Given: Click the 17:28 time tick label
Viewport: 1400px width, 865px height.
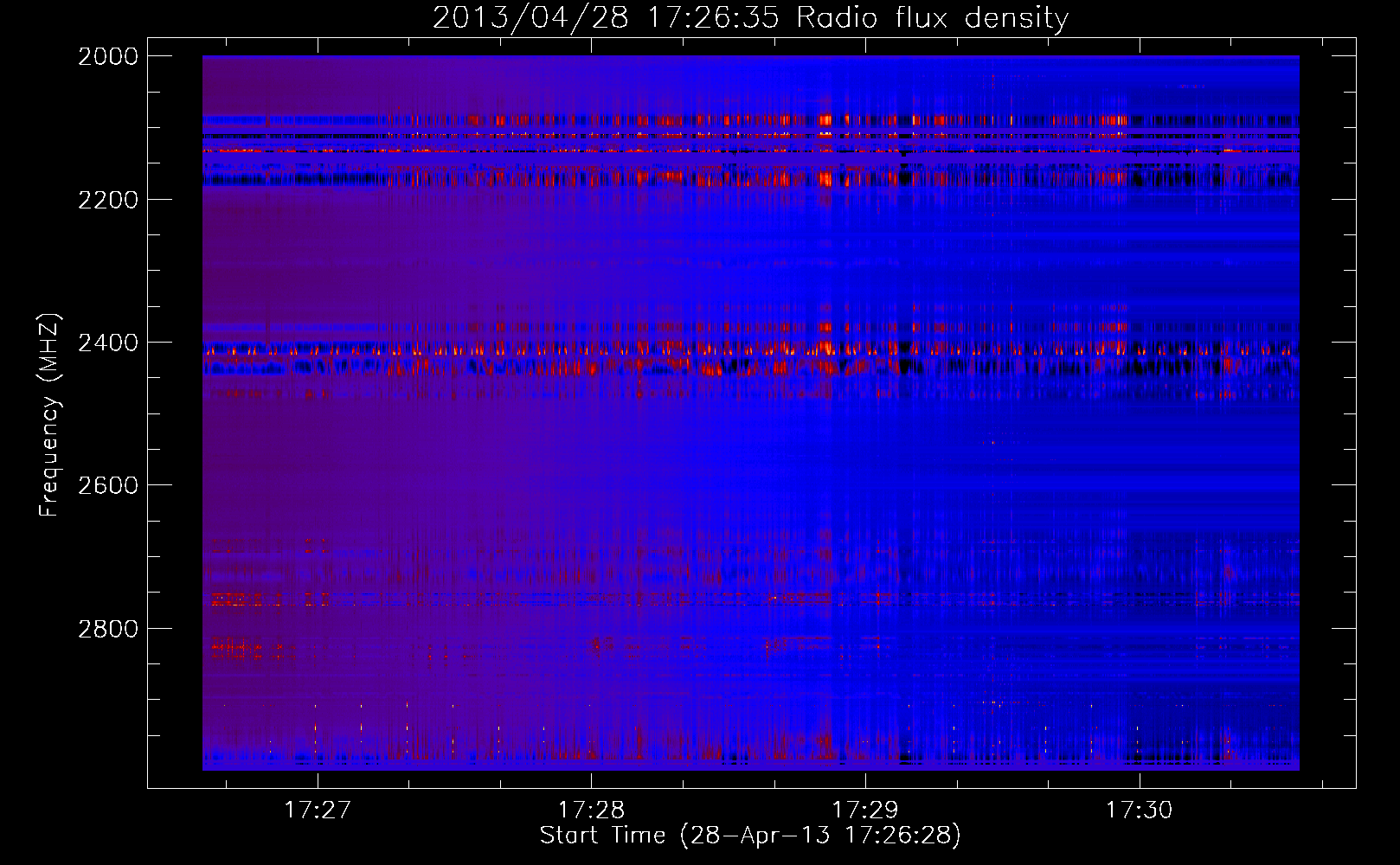Looking at the screenshot, I should (x=591, y=810).
